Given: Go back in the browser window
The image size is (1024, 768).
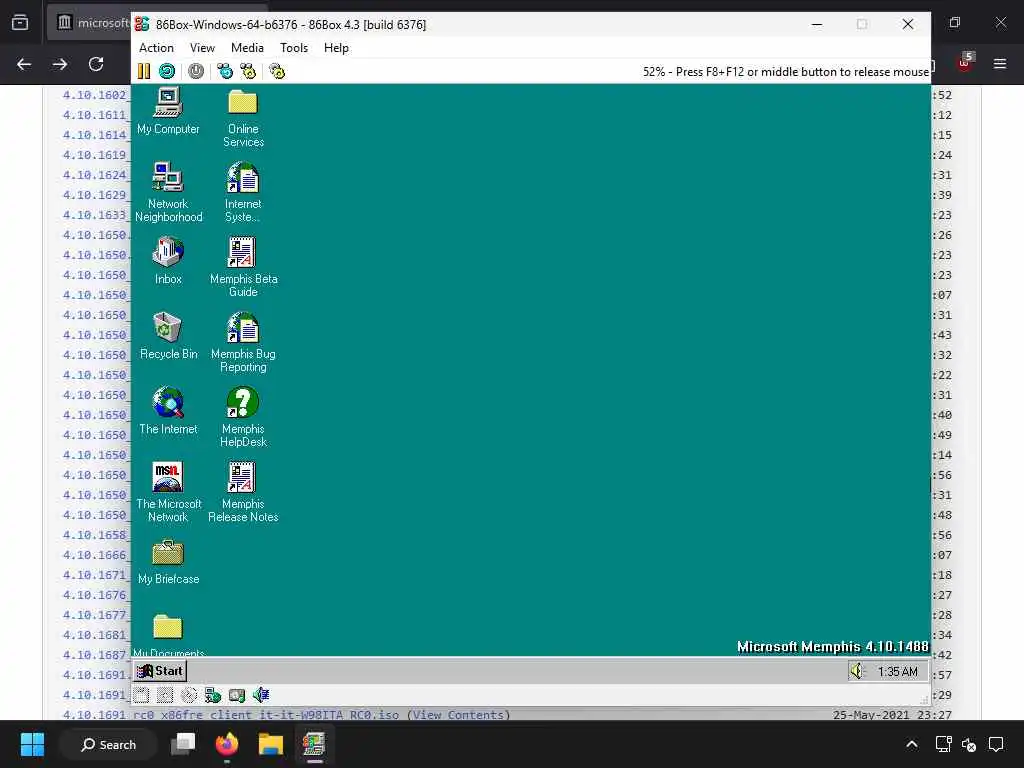Looking at the screenshot, I should pos(24,64).
